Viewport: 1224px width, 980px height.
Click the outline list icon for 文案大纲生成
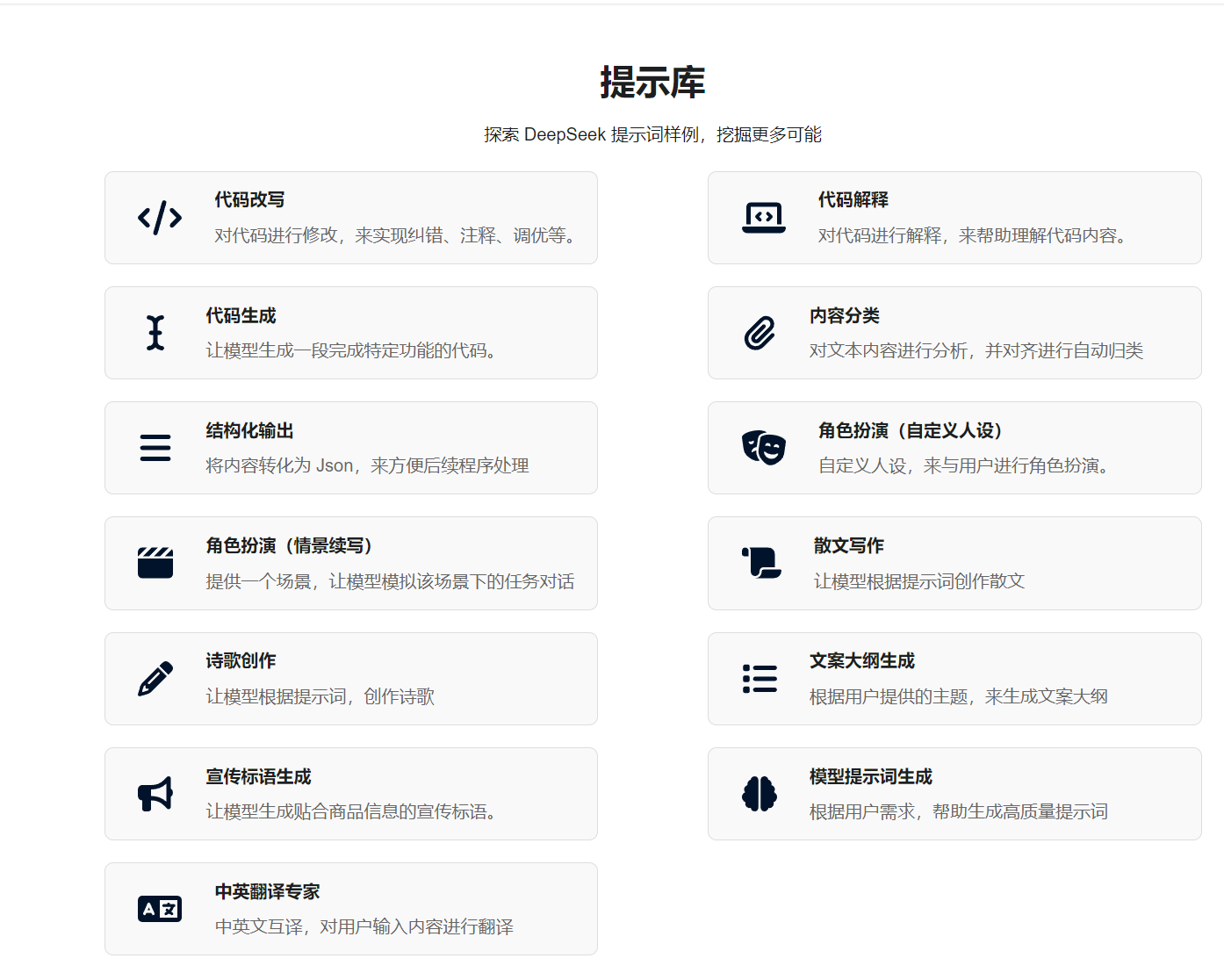[760, 678]
